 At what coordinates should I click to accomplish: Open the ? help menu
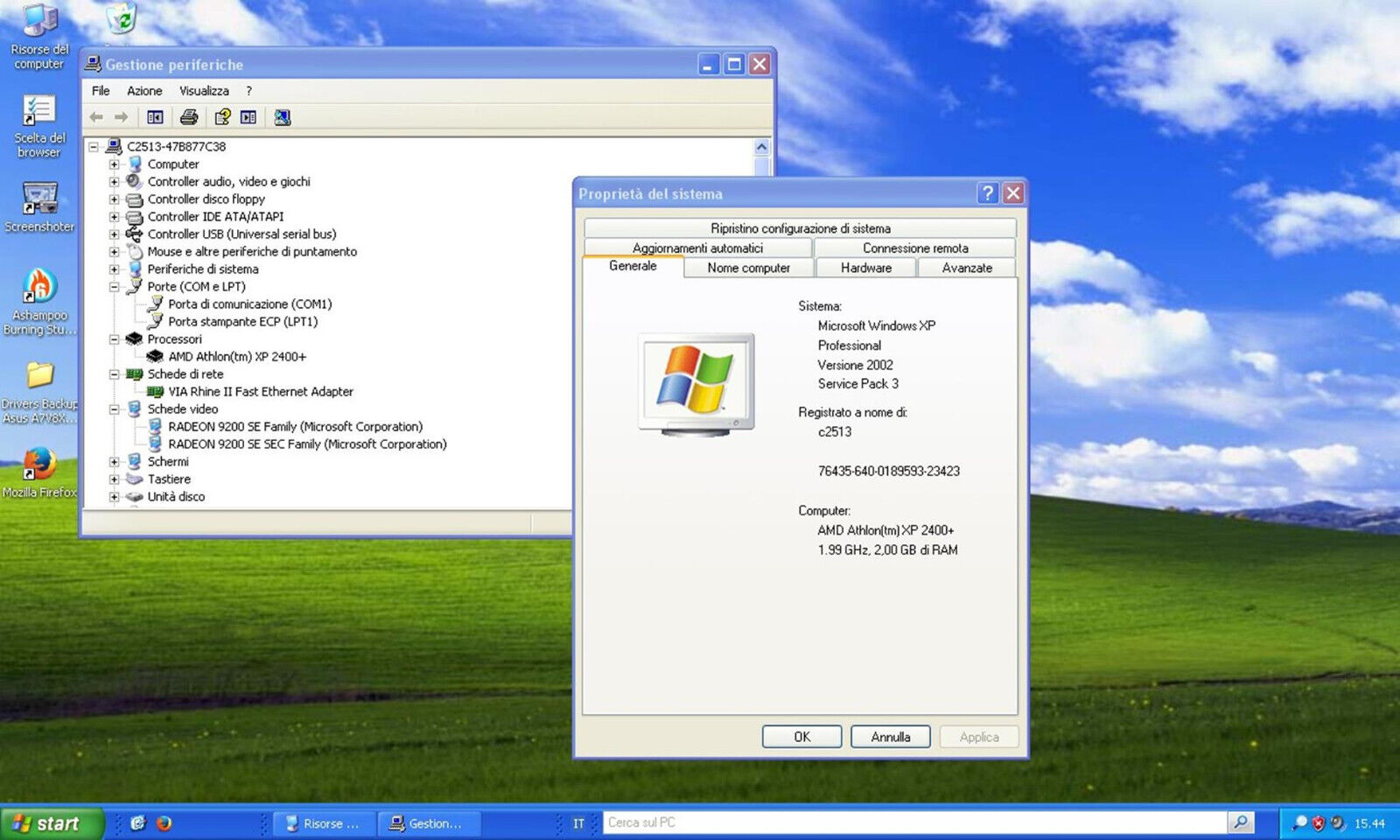click(x=248, y=91)
